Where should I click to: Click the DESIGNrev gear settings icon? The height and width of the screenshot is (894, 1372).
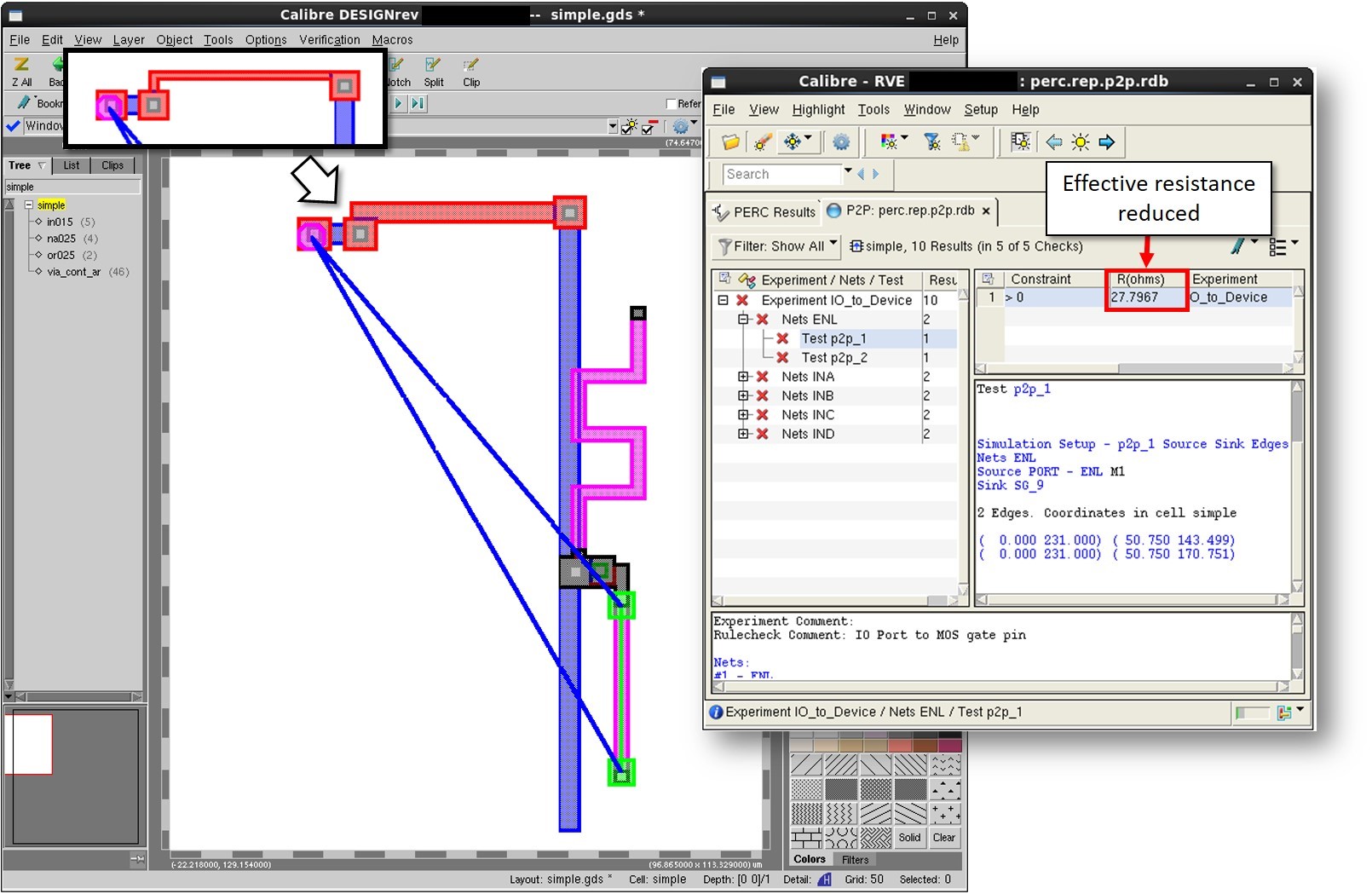680,127
